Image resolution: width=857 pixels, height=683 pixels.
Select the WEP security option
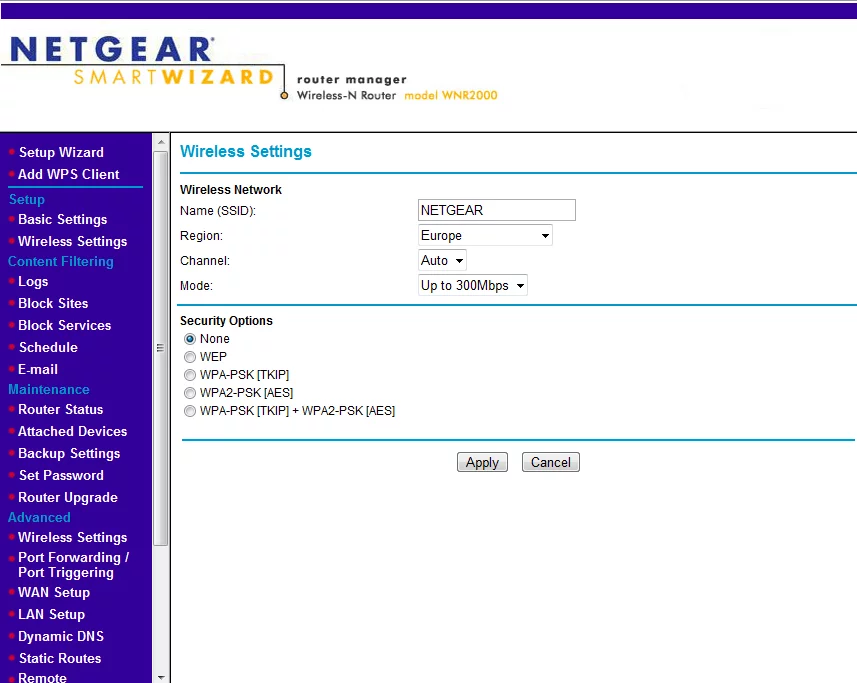[x=190, y=357]
